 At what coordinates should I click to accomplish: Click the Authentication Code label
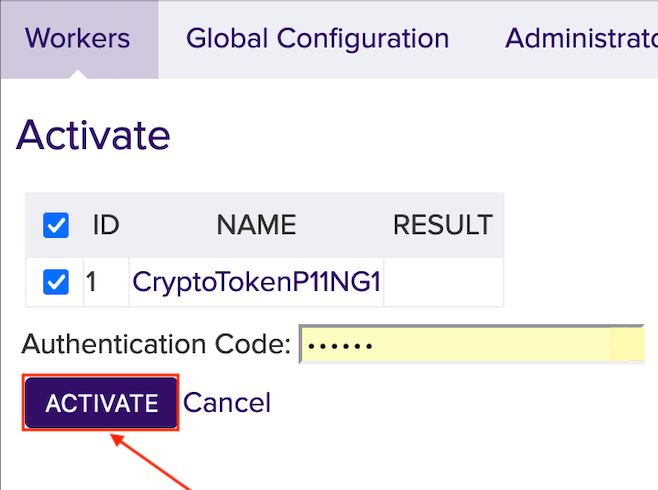(x=156, y=346)
